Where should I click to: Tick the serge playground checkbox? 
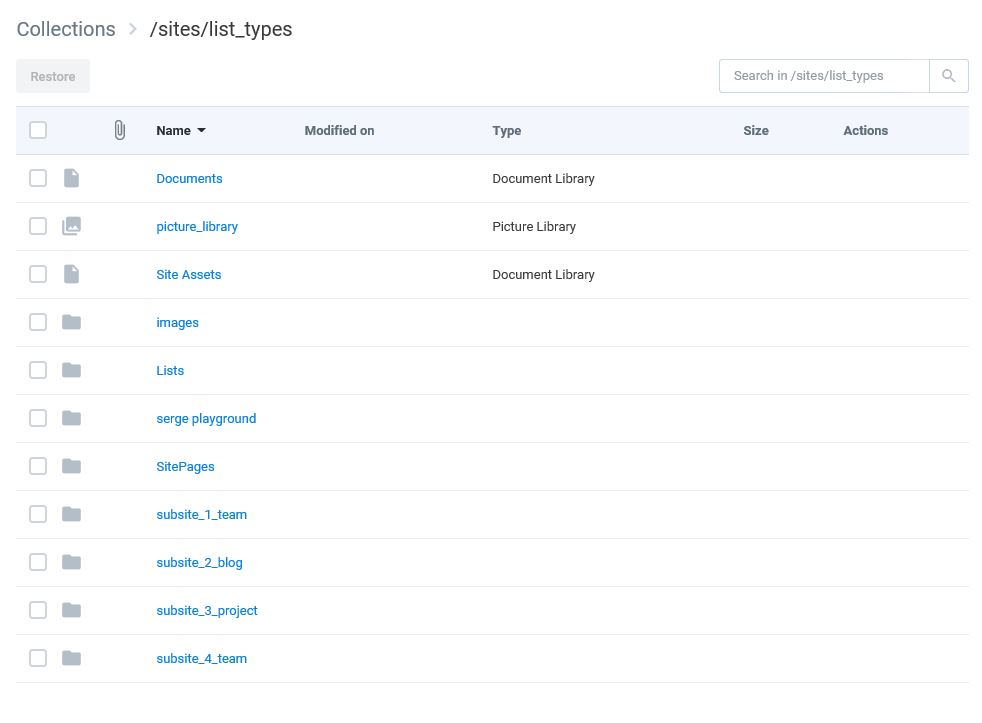click(x=38, y=418)
